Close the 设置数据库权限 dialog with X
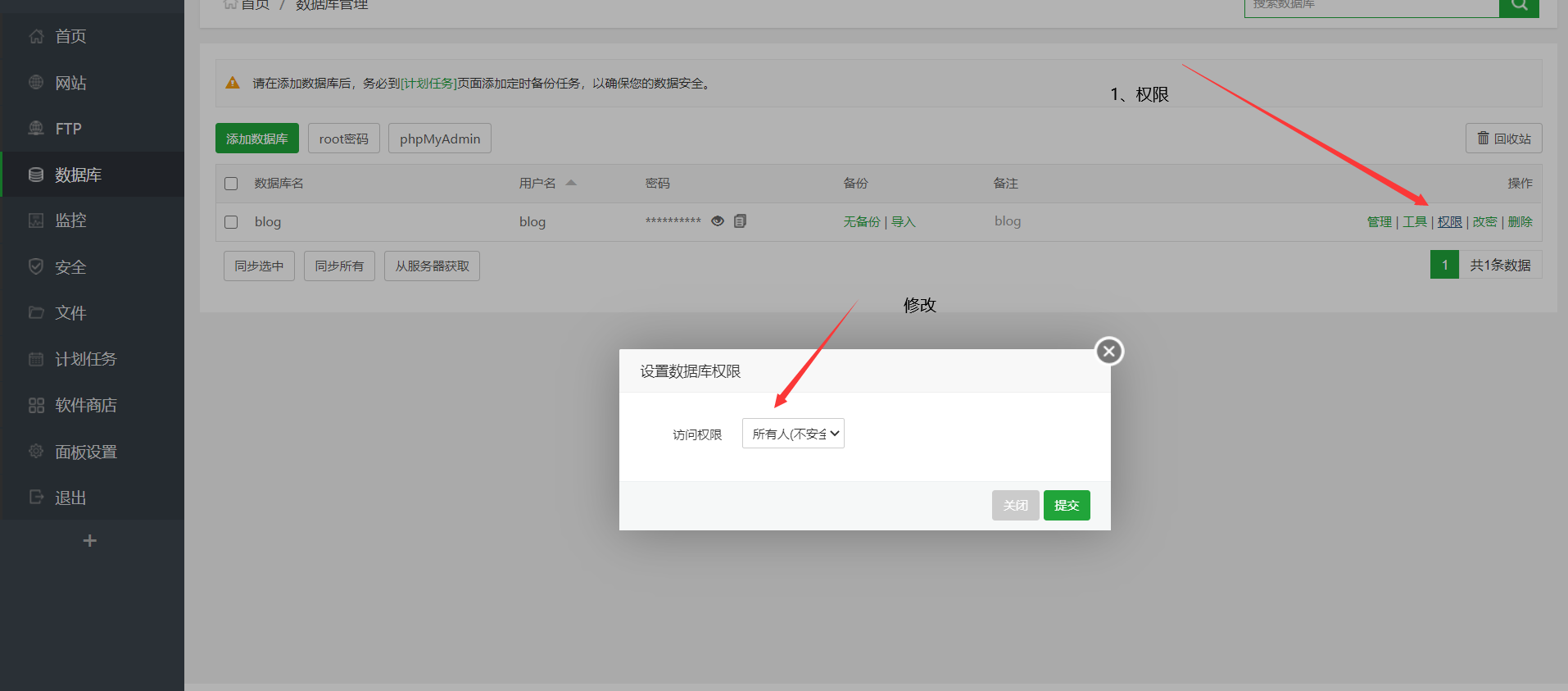 point(1109,351)
